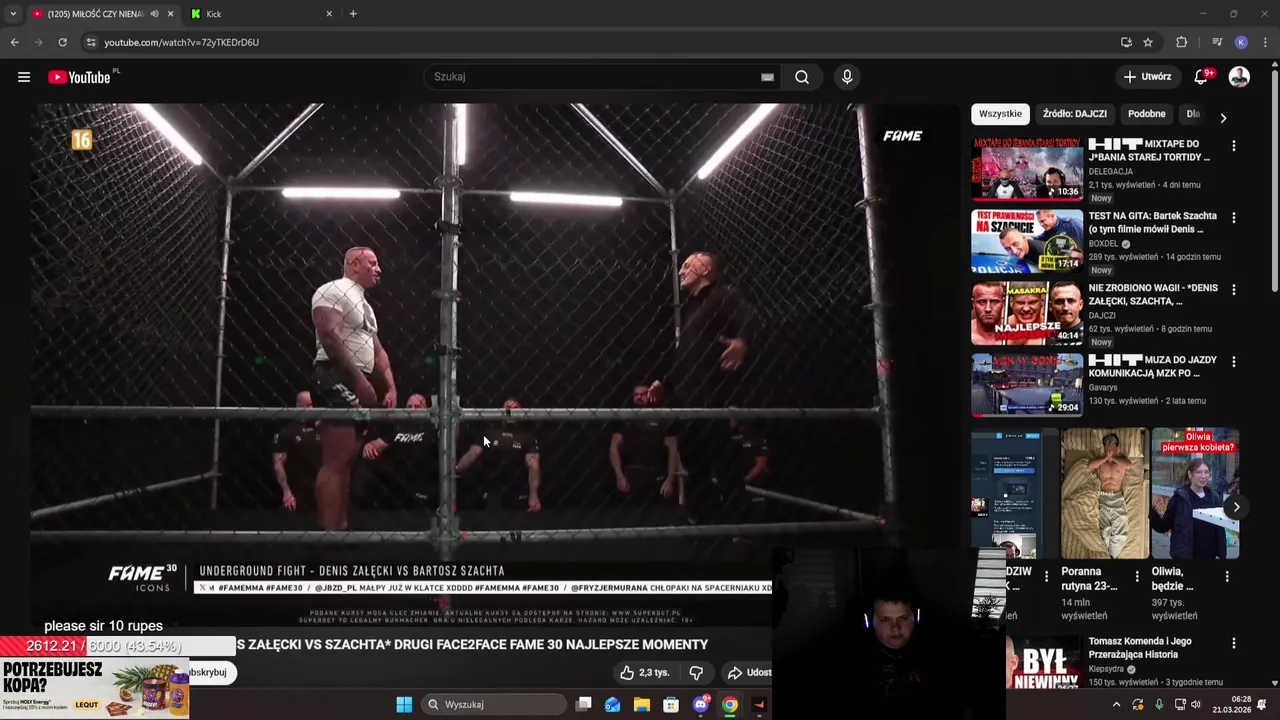View site information icon in address bar

tap(91, 42)
